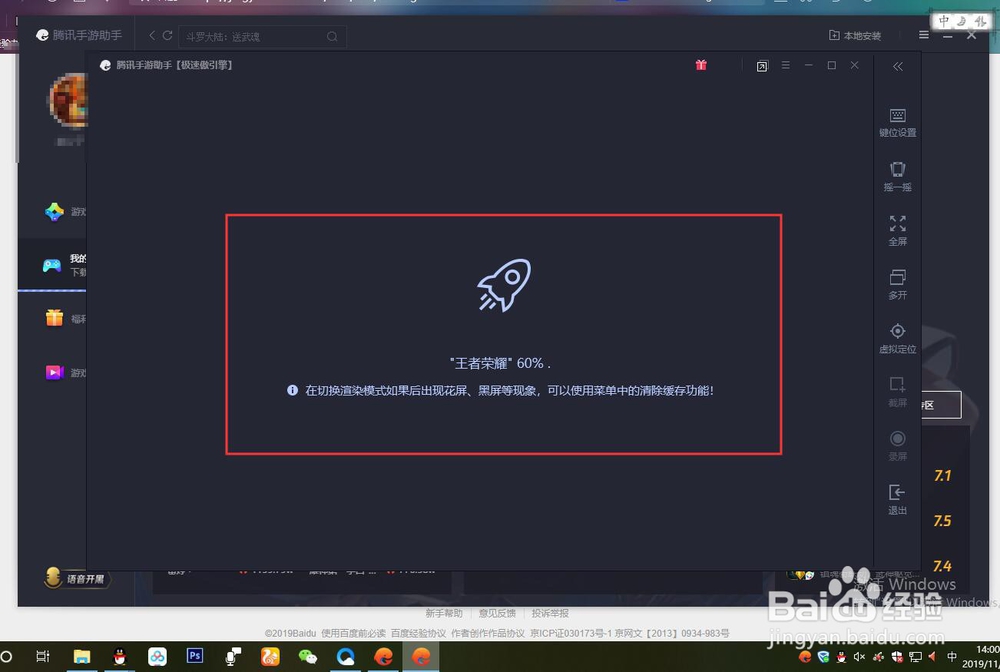The image size is (1000, 672).
Task: Click the search magnifier icon
Action: pyautogui.click(x=332, y=37)
